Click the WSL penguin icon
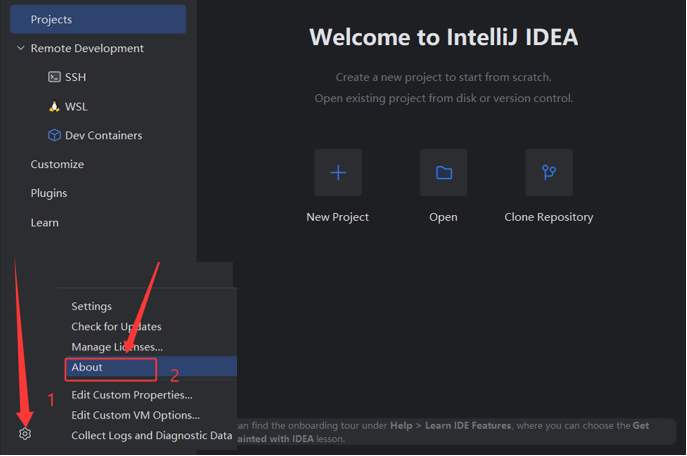Screen dimensions: 687x456 coord(54,106)
